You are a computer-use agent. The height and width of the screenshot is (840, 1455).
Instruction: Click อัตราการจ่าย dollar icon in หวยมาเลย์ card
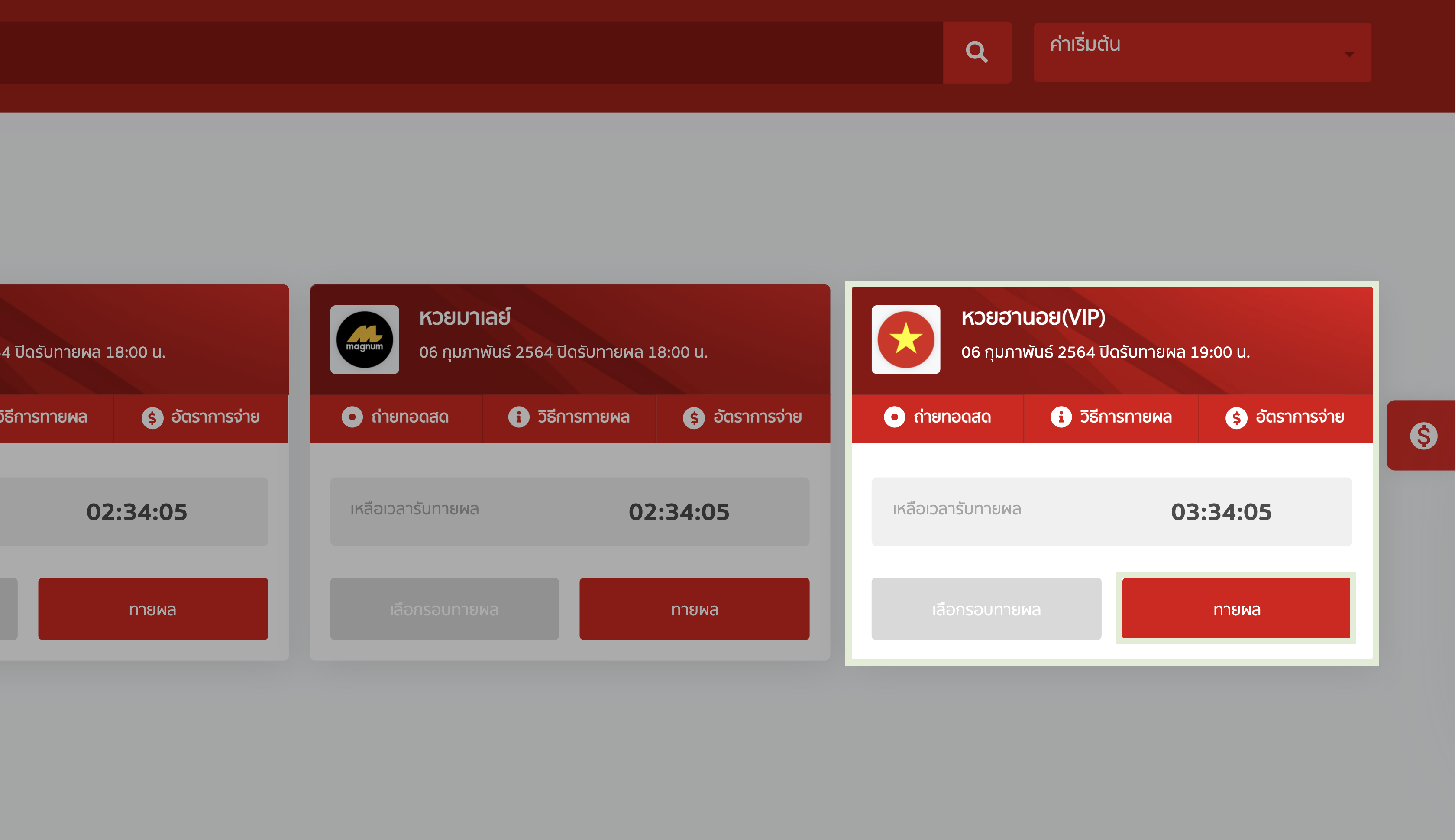[694, 418]
